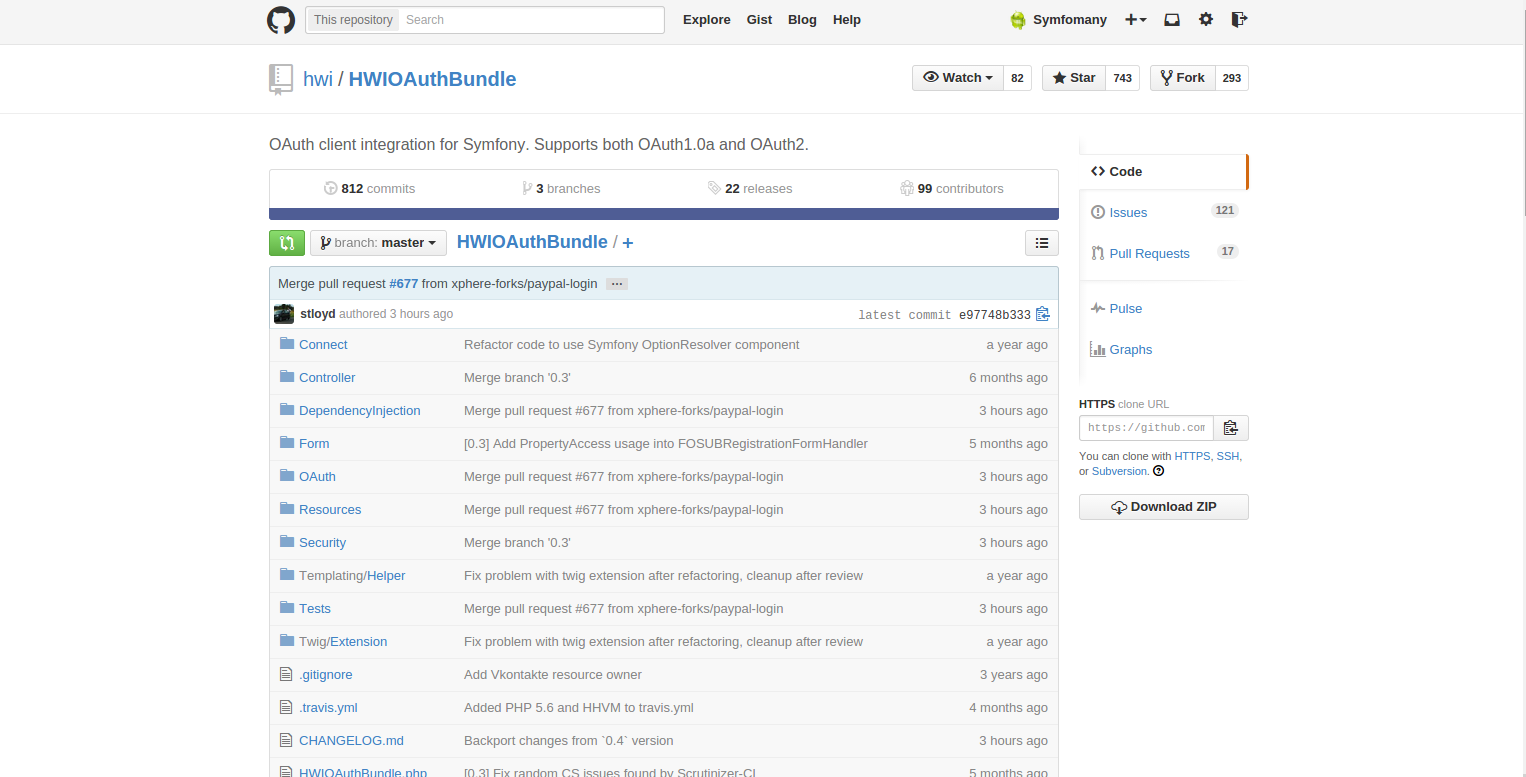This screenshot has height=777, width=1526.
Task: Copy commit SHA e97748b333 clipboard icon
Action: click(x=1043, y=314)
